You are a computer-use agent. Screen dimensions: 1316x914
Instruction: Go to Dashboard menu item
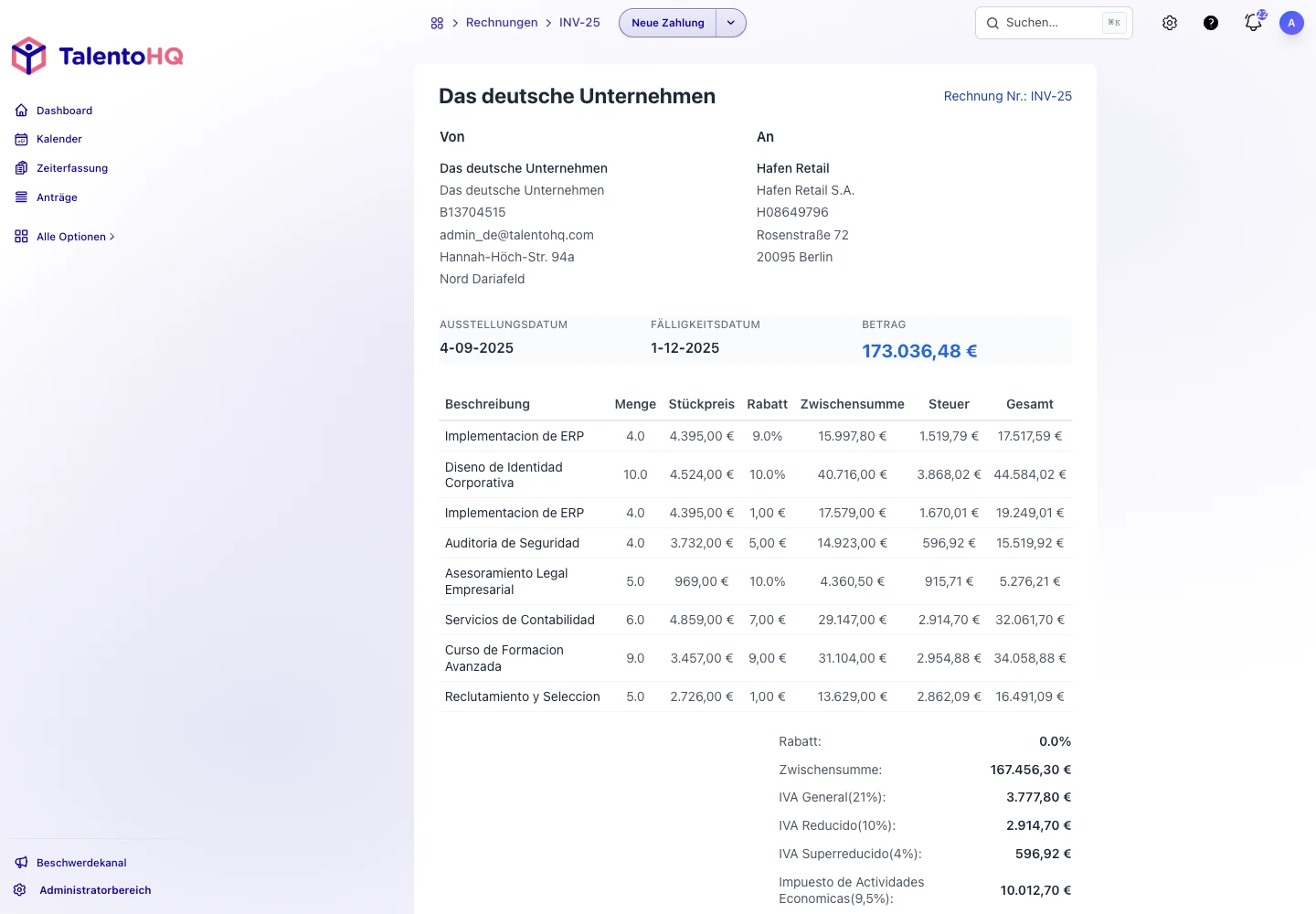(x=65, y=111)
